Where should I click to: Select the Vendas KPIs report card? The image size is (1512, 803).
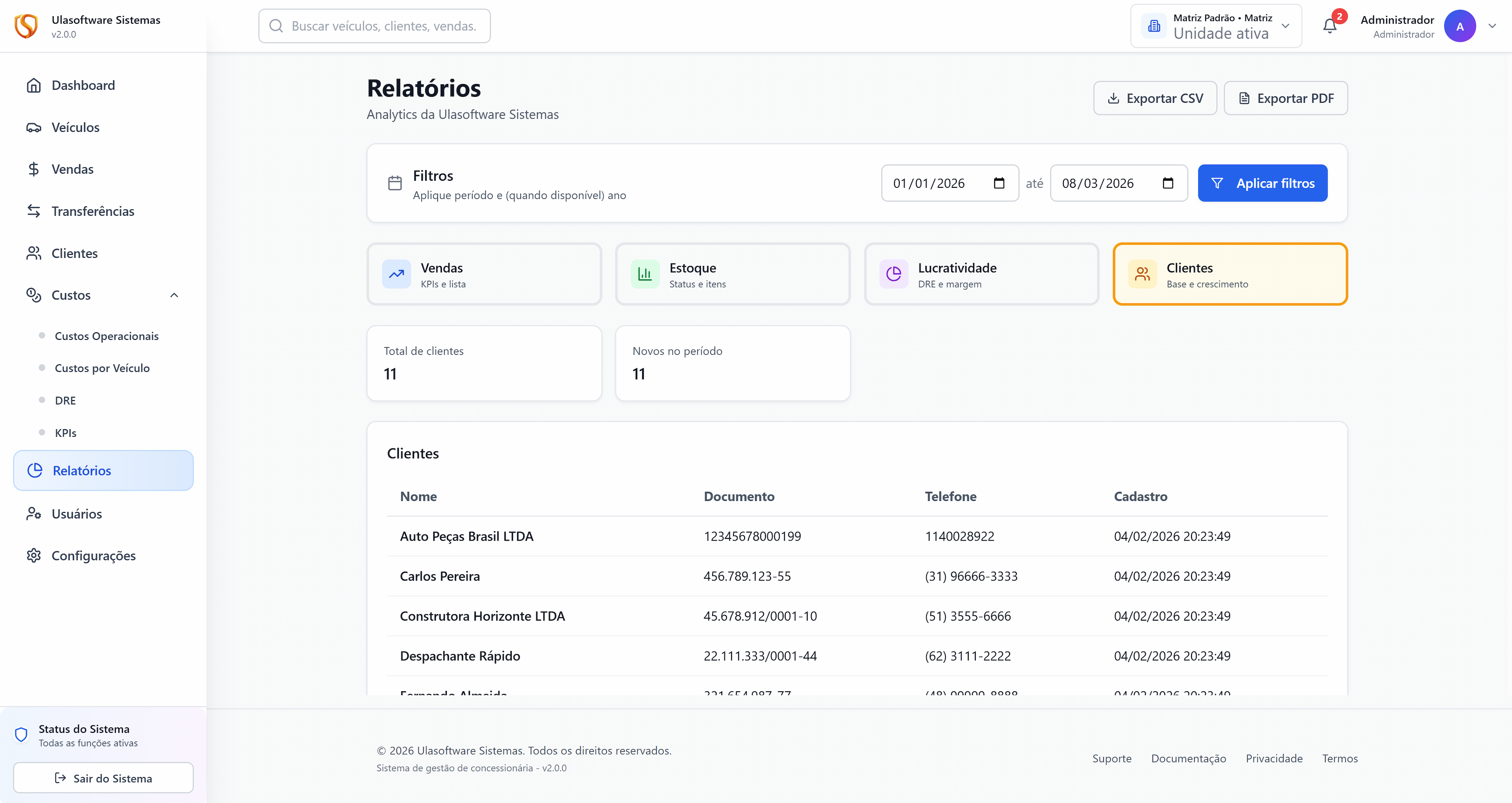484,274
